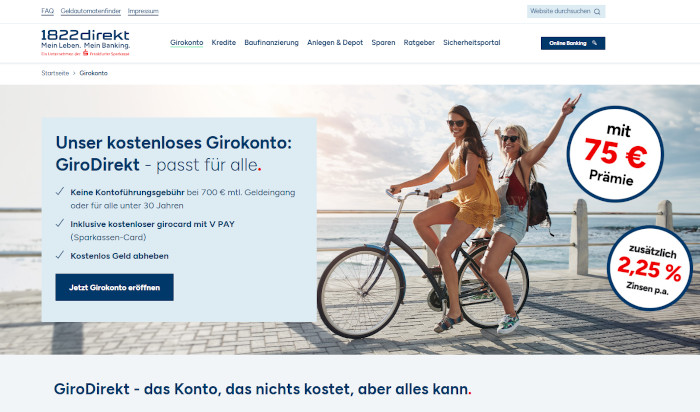Click the 2,25 % Zinsen badge
The height and width of the screenshot is (412, 700).
coord(650,268)
